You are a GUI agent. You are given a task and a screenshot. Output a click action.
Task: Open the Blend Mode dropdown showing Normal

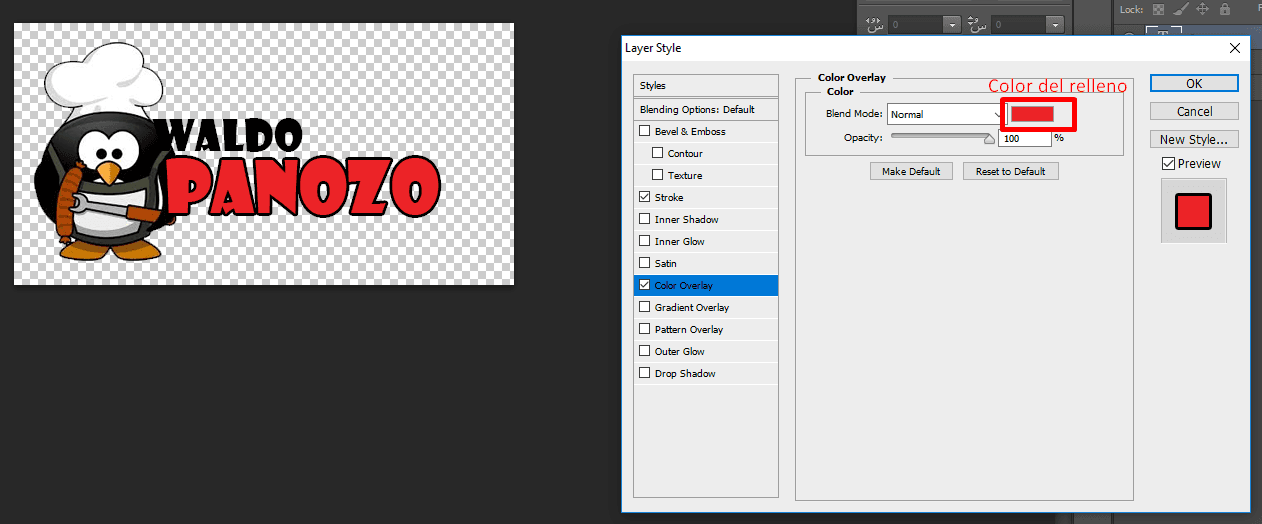(945, 114)
